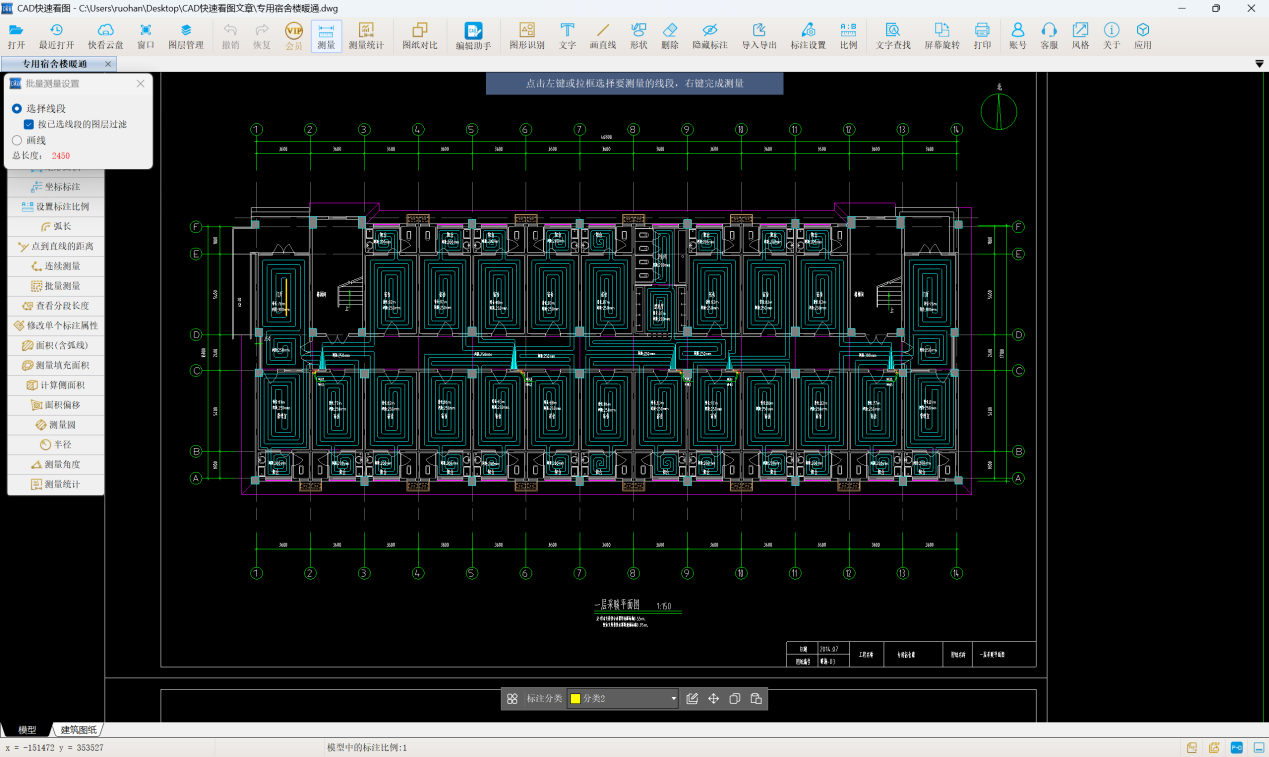
Task: Choose 弧长 from measure menu
Action: click(x=56, y=226)
